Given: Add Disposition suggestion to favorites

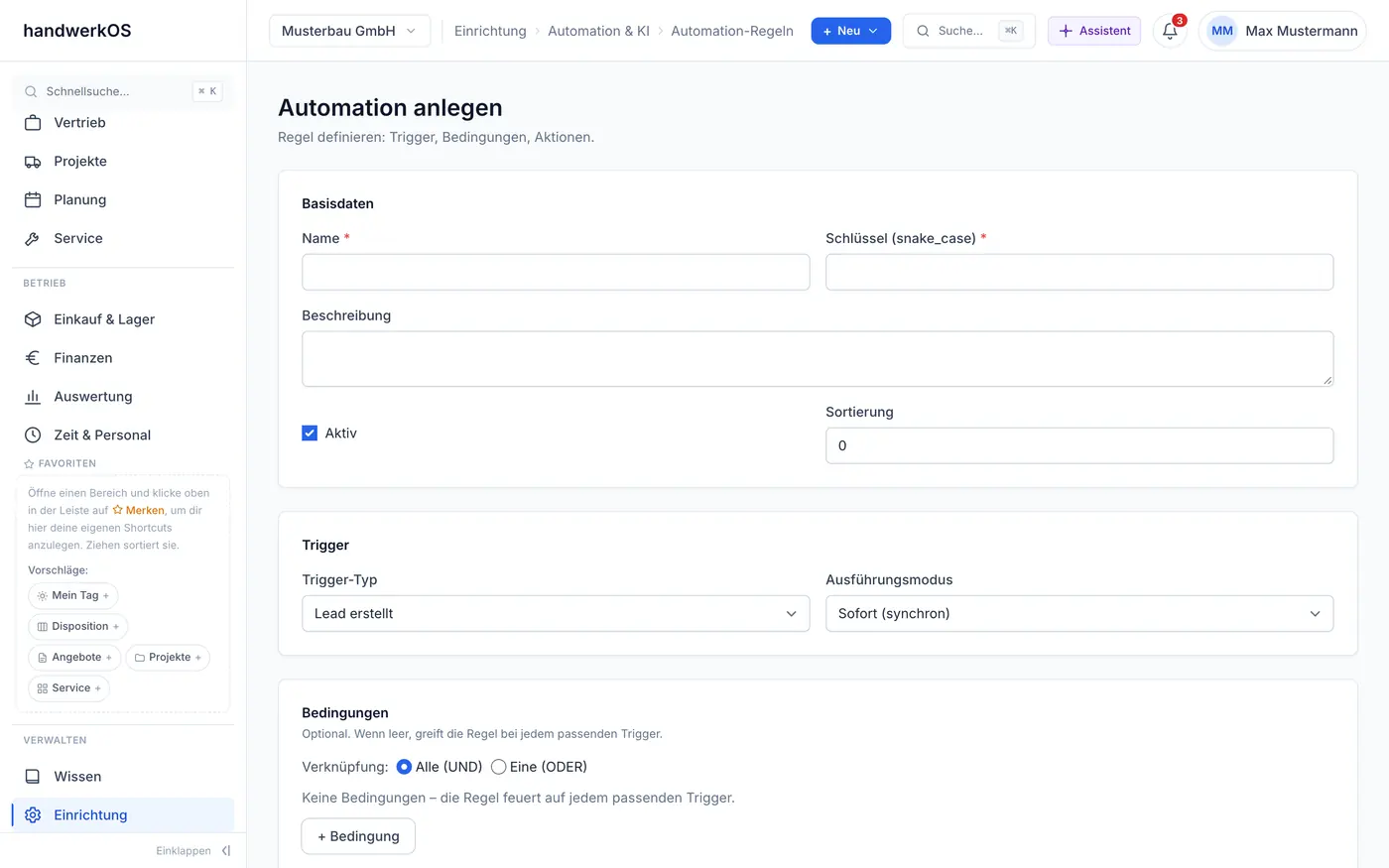Looking at the screenshot, I should tap(77, 627).
